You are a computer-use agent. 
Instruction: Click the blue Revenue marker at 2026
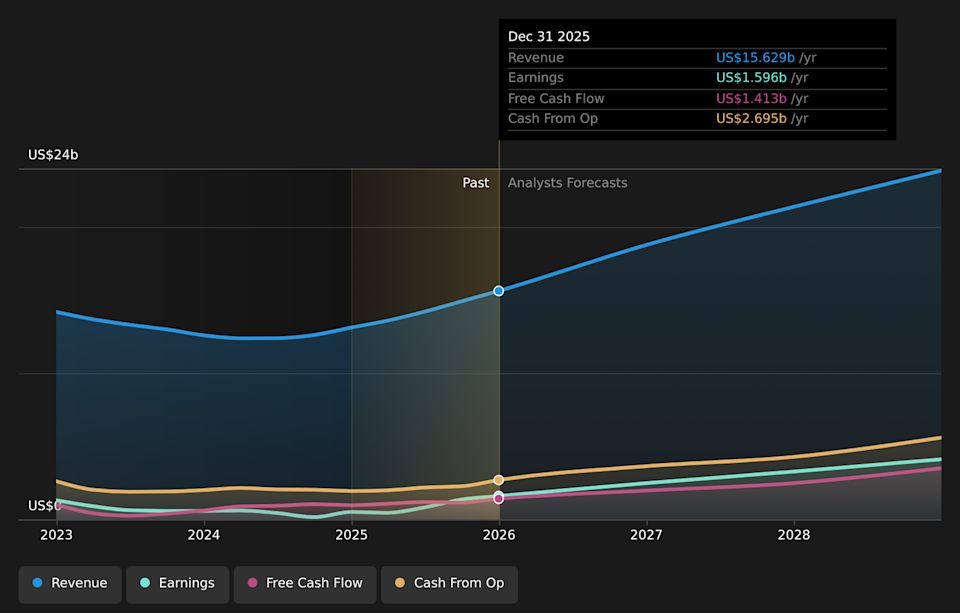coord(499,291)
